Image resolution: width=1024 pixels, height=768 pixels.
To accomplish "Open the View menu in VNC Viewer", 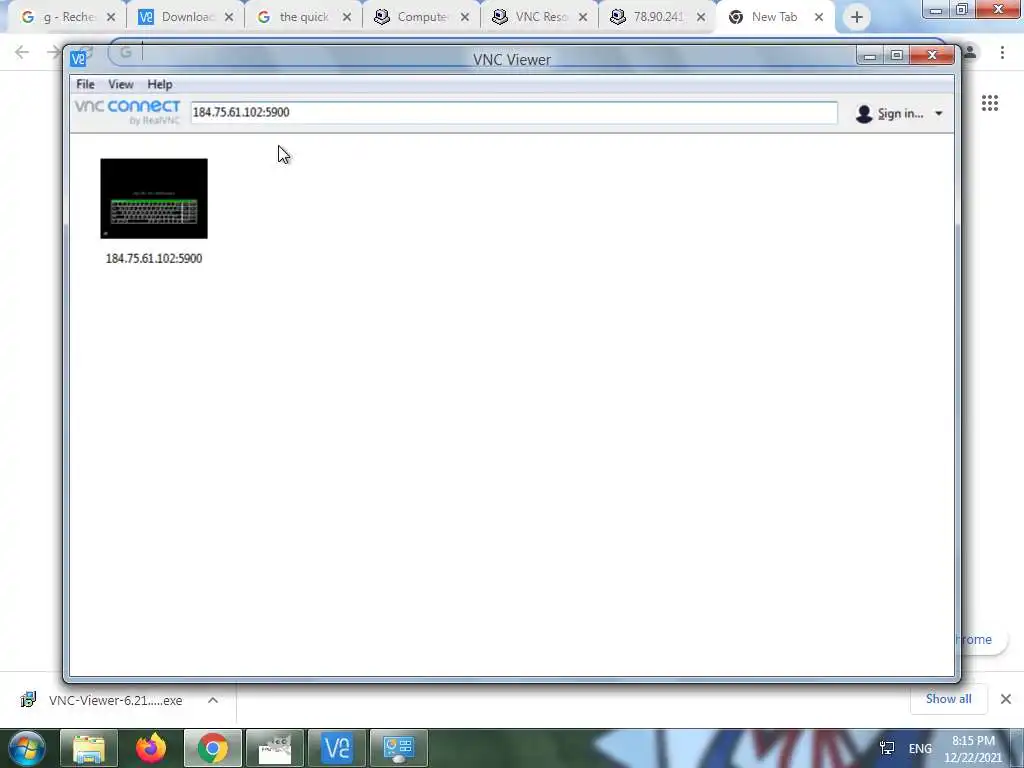I will coord(121,84).
